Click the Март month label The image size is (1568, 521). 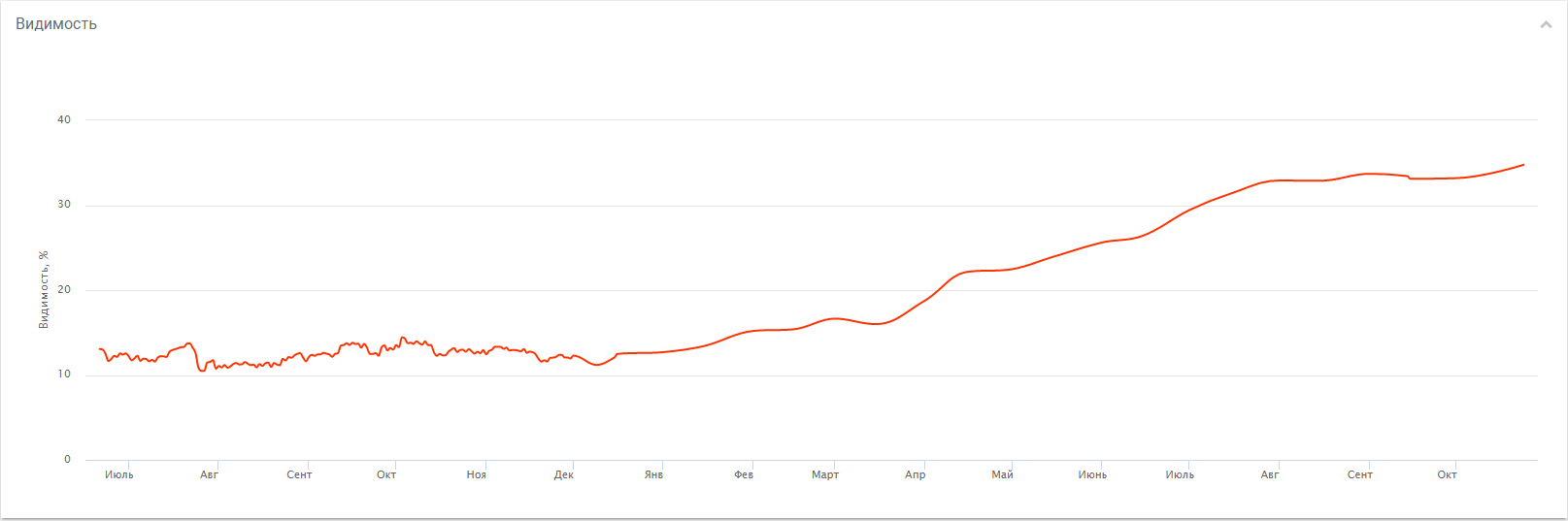pyautogui.click(x=825, y=474)
